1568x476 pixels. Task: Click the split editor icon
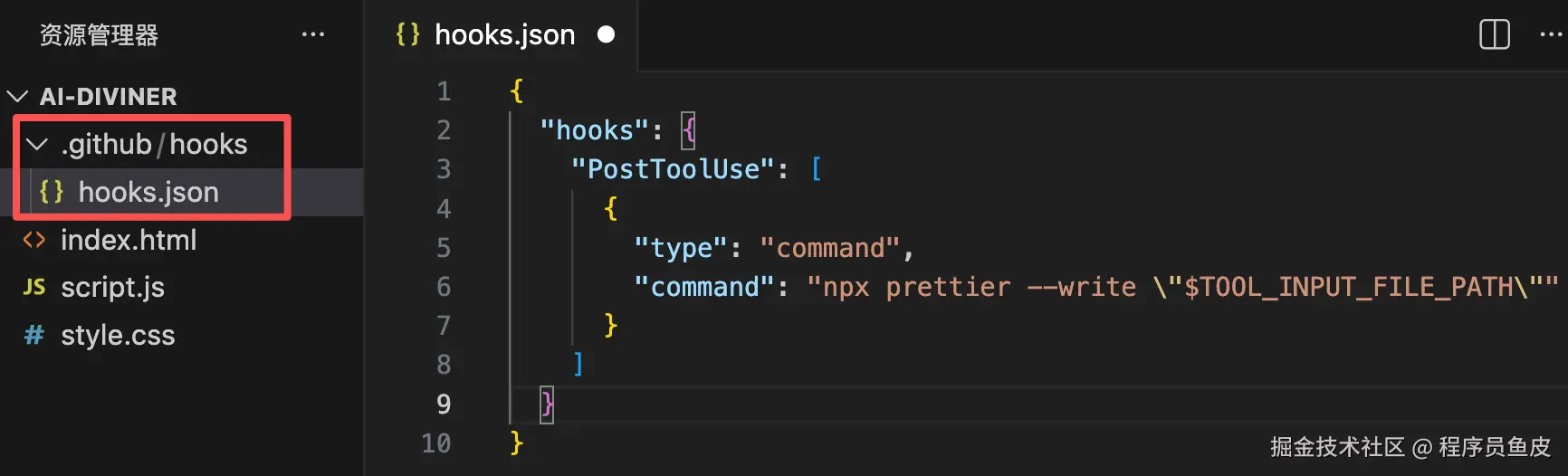pyautogui.click(x=1494, y=34)
